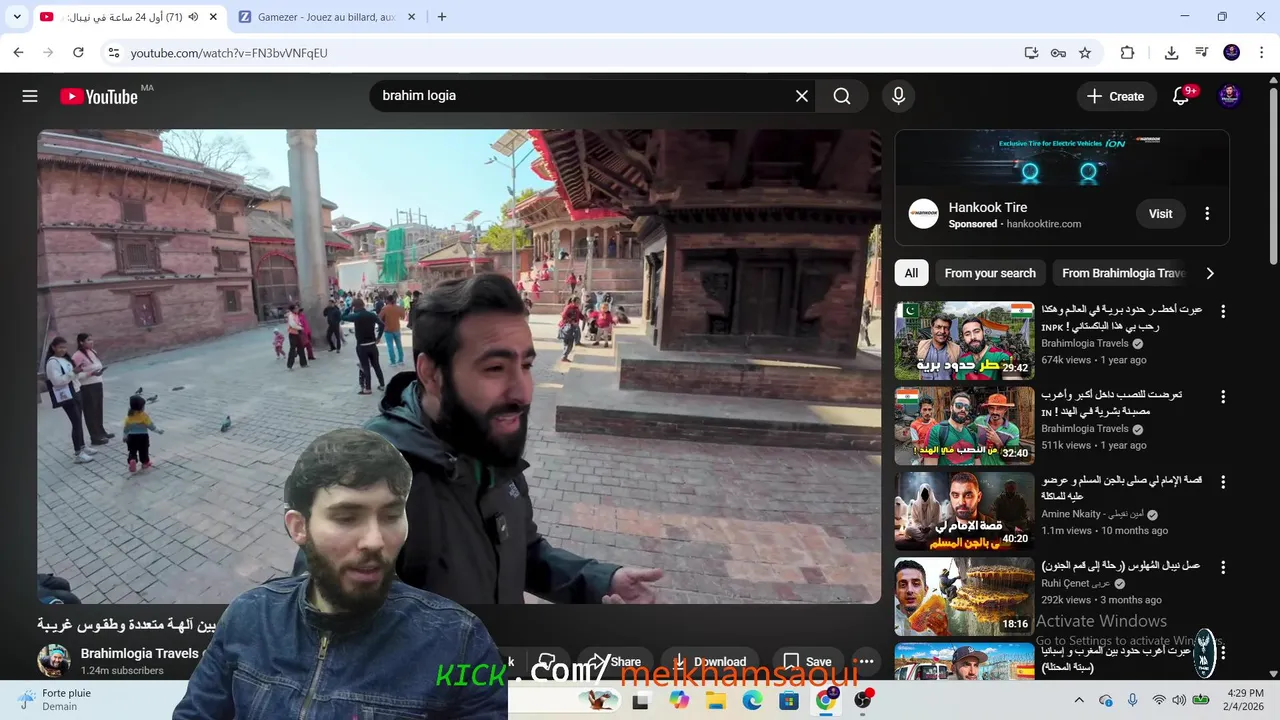This screenshot has width=1280, height=720.
Task: Mute the YouTube tab via the speaker icon
Action: (x=193, y=17)
